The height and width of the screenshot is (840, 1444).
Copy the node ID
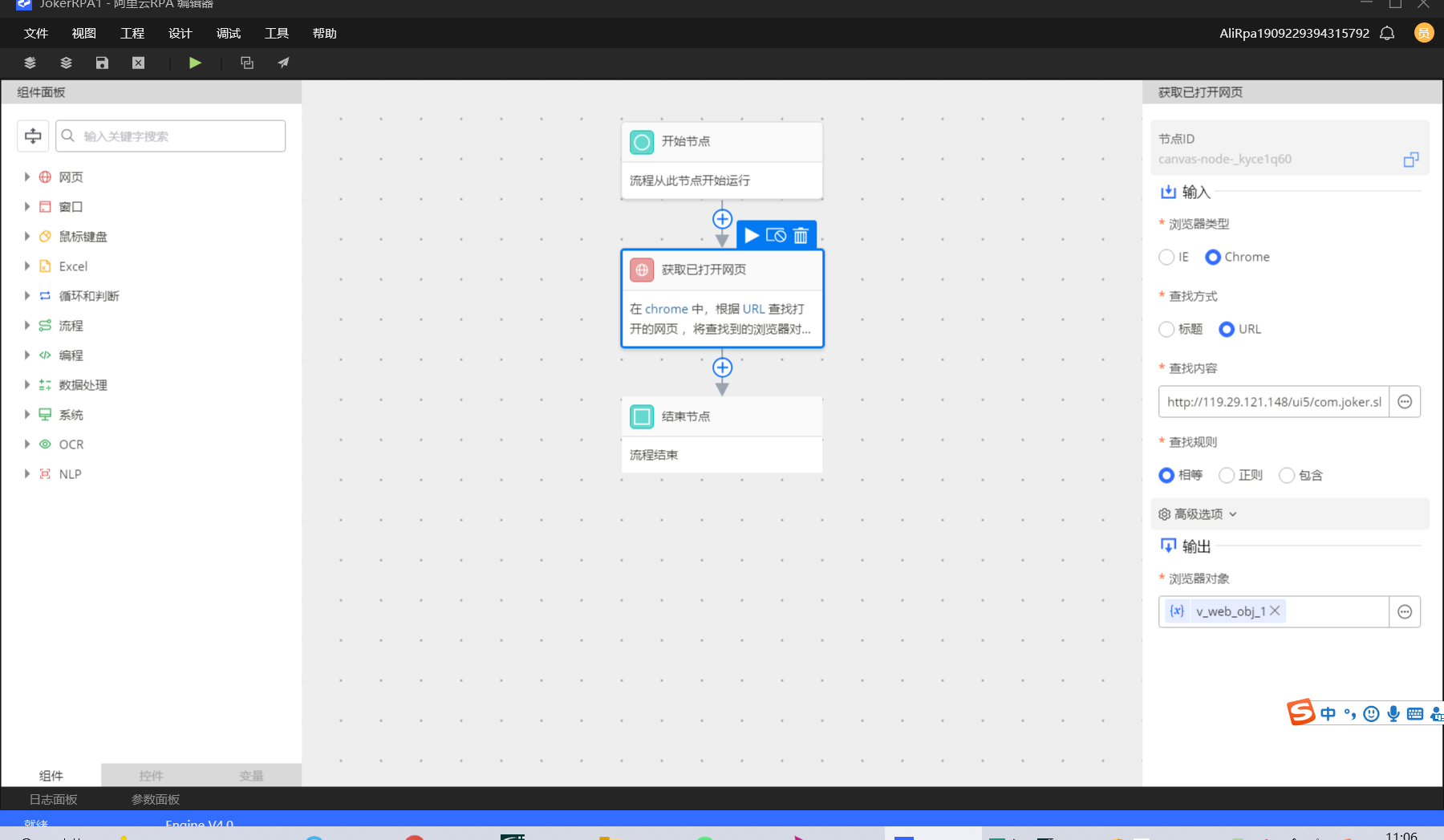click(x=1411, y=160)
